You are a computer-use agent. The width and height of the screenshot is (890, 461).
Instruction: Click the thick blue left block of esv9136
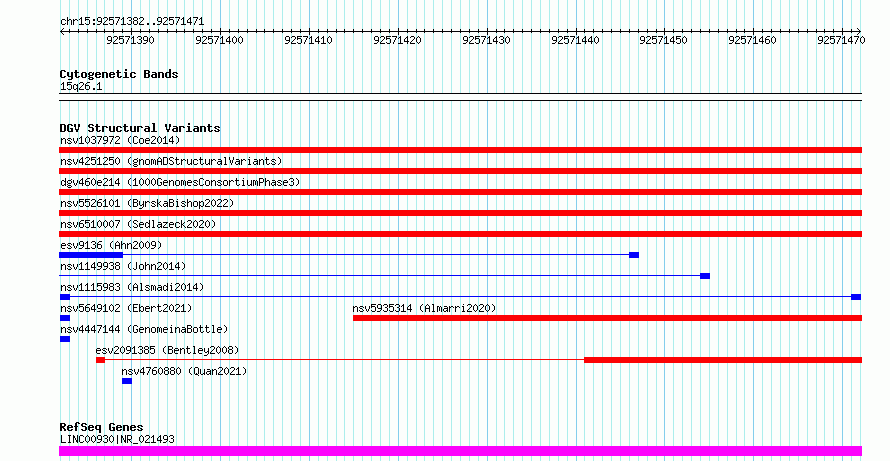(x=91, y=255)
